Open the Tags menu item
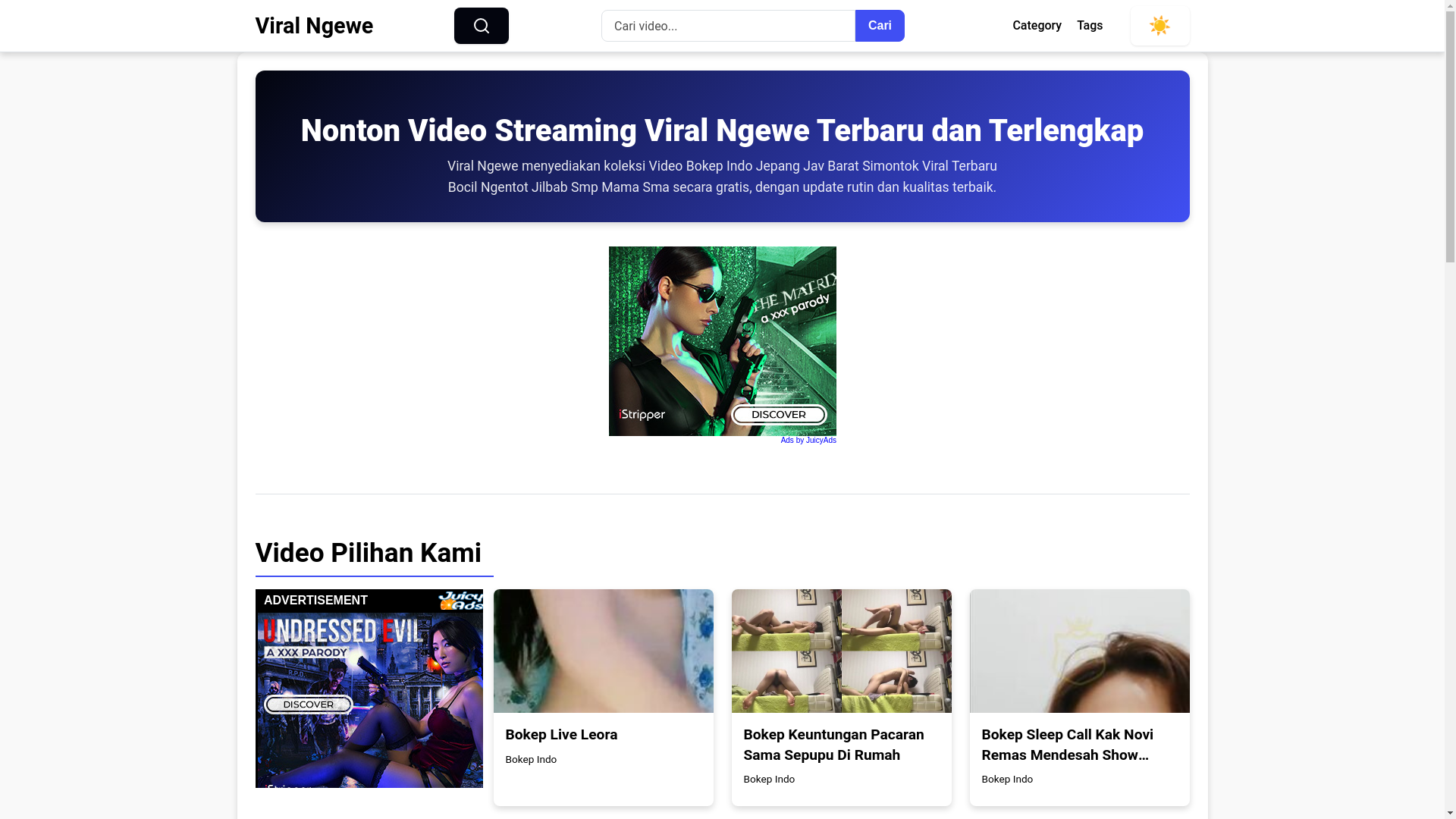Screen dimensions: 1456x819 click(1090, 26)
